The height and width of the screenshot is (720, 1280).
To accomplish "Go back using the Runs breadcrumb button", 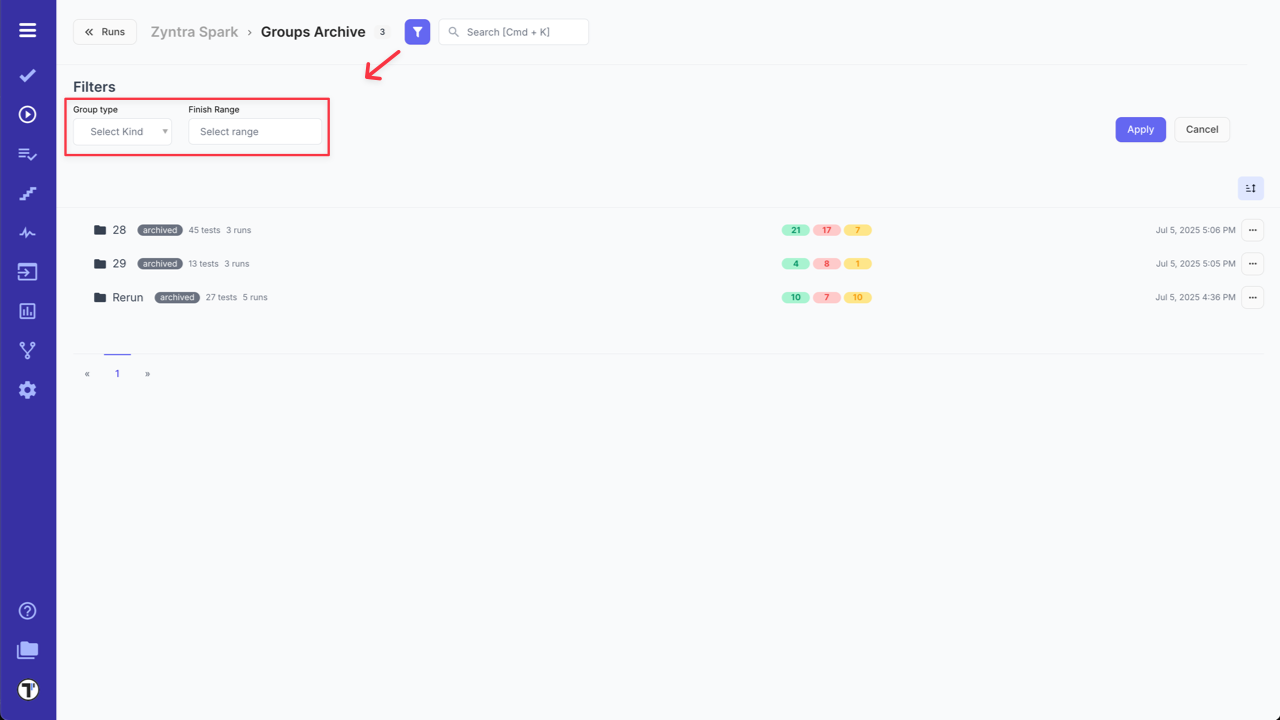I will coord(104,31).
